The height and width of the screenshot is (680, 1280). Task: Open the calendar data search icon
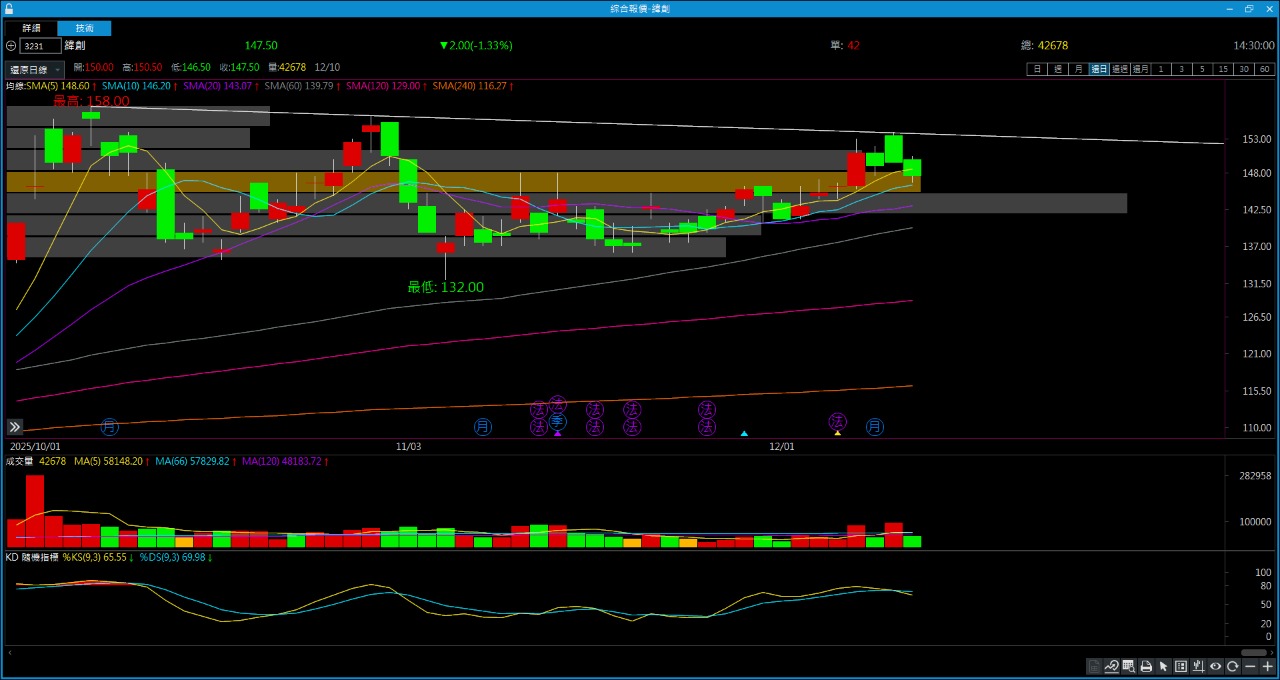pos(1129,667)
